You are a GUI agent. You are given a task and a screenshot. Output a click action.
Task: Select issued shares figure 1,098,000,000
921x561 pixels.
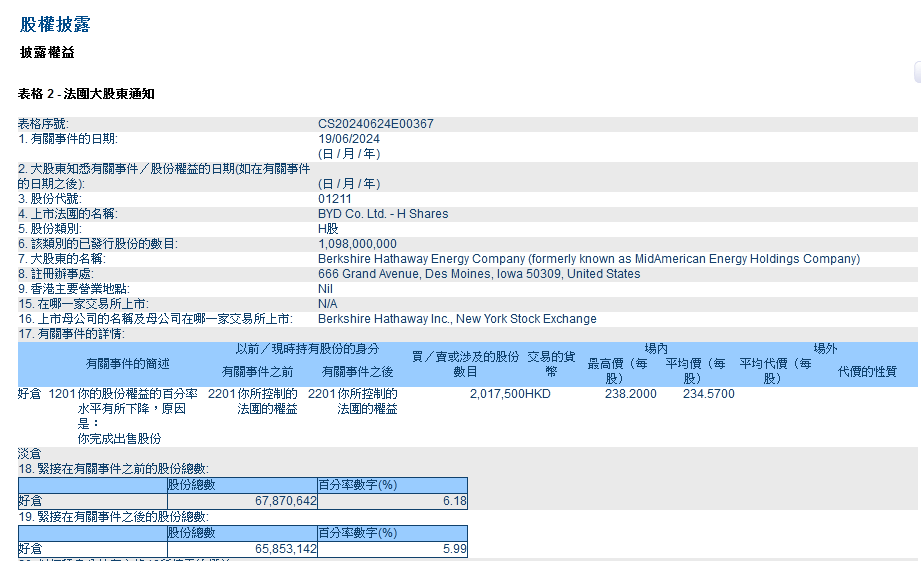pyautogui.click(x=357, y=244)
